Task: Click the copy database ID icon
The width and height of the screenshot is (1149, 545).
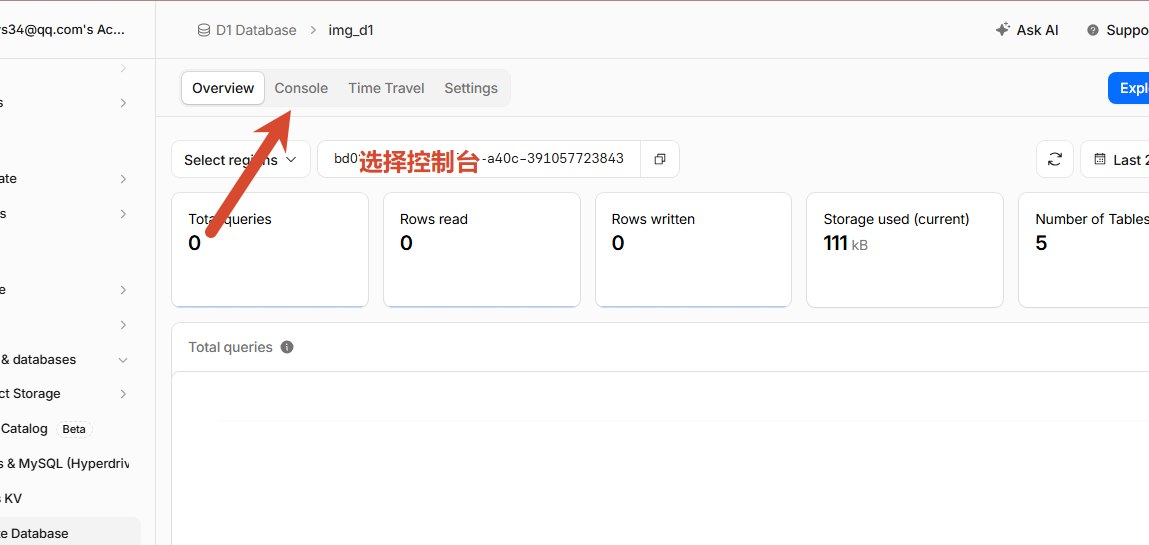Action: pyautogui.click(x=660, y=159)
